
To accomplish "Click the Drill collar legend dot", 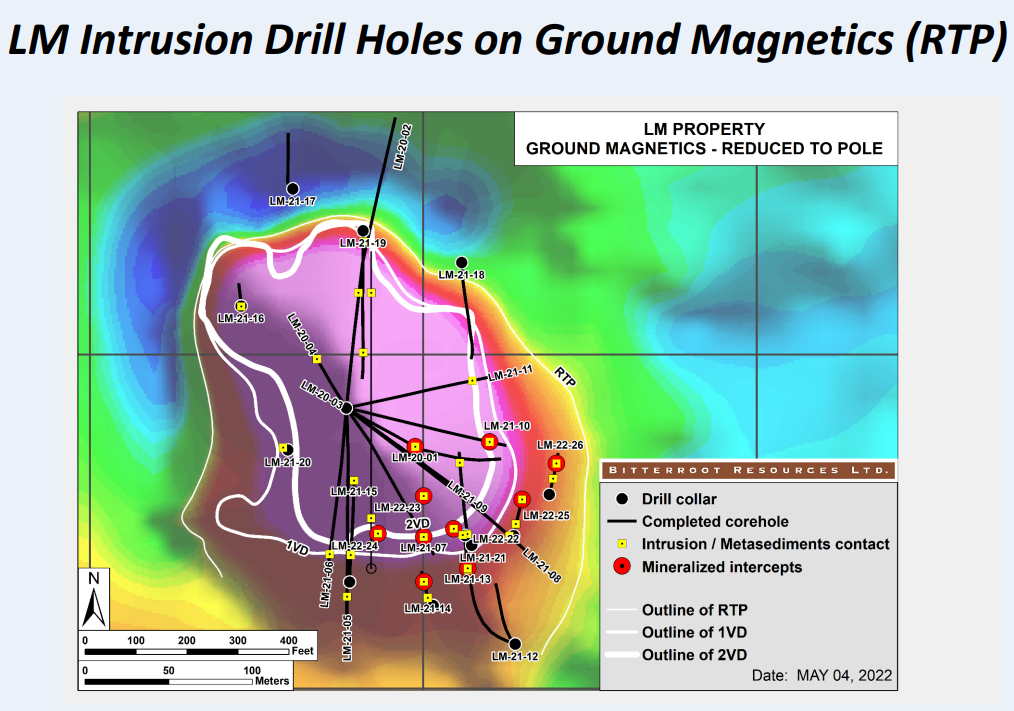I will 622,499.
